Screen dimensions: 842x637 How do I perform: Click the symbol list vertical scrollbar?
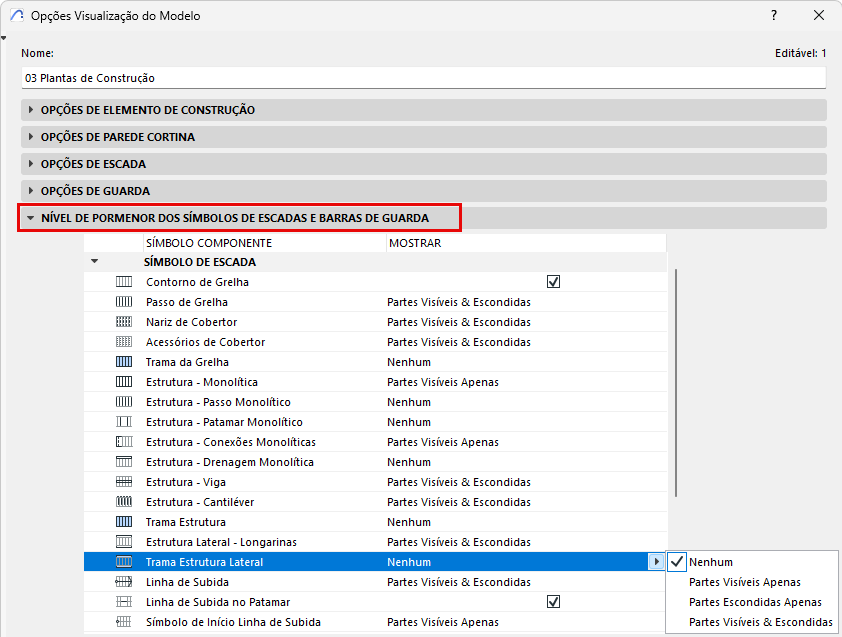pyautogui.click(x=676, y=383)
